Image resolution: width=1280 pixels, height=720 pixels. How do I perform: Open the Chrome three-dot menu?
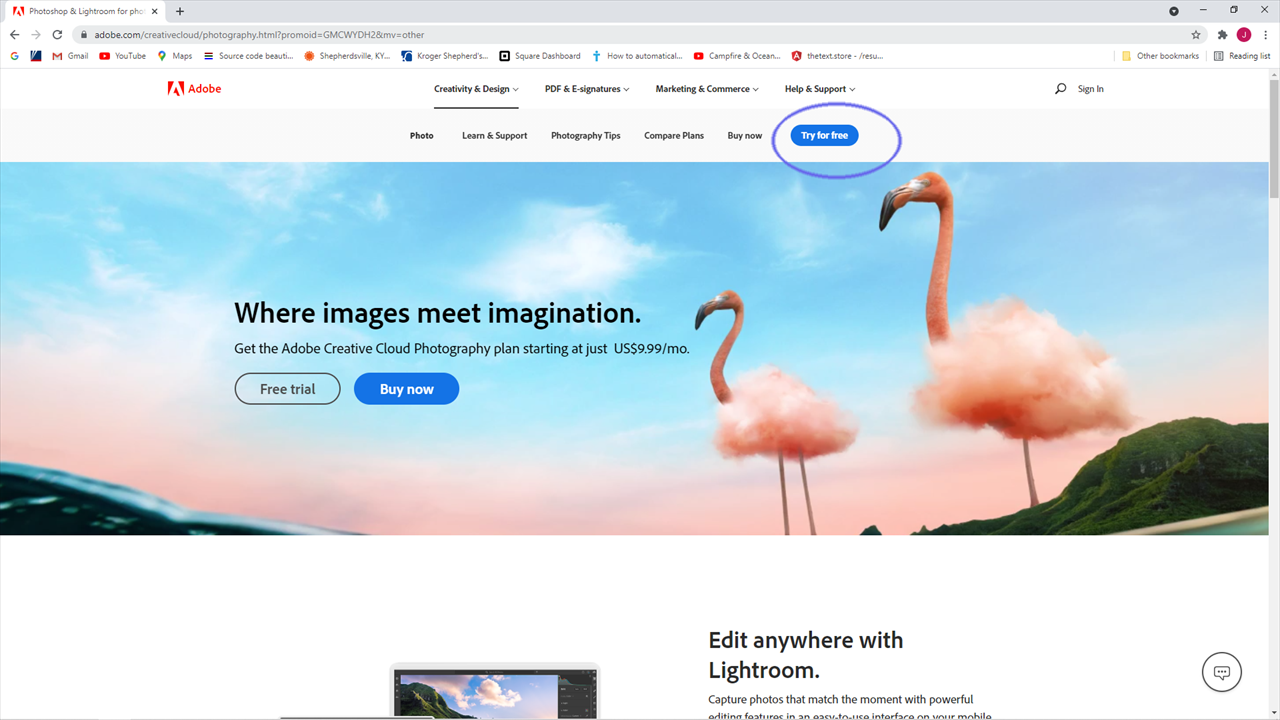[x=1266, y=34]
